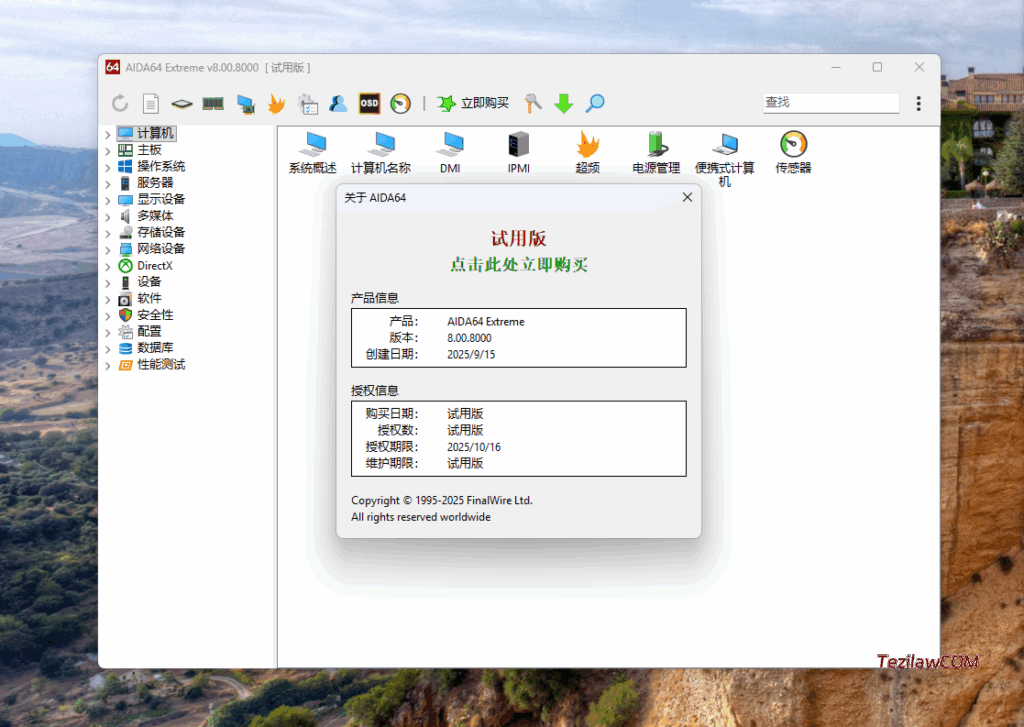
Task: Close the 关于 AIDA64 dialog
Action: coord(687,197)
